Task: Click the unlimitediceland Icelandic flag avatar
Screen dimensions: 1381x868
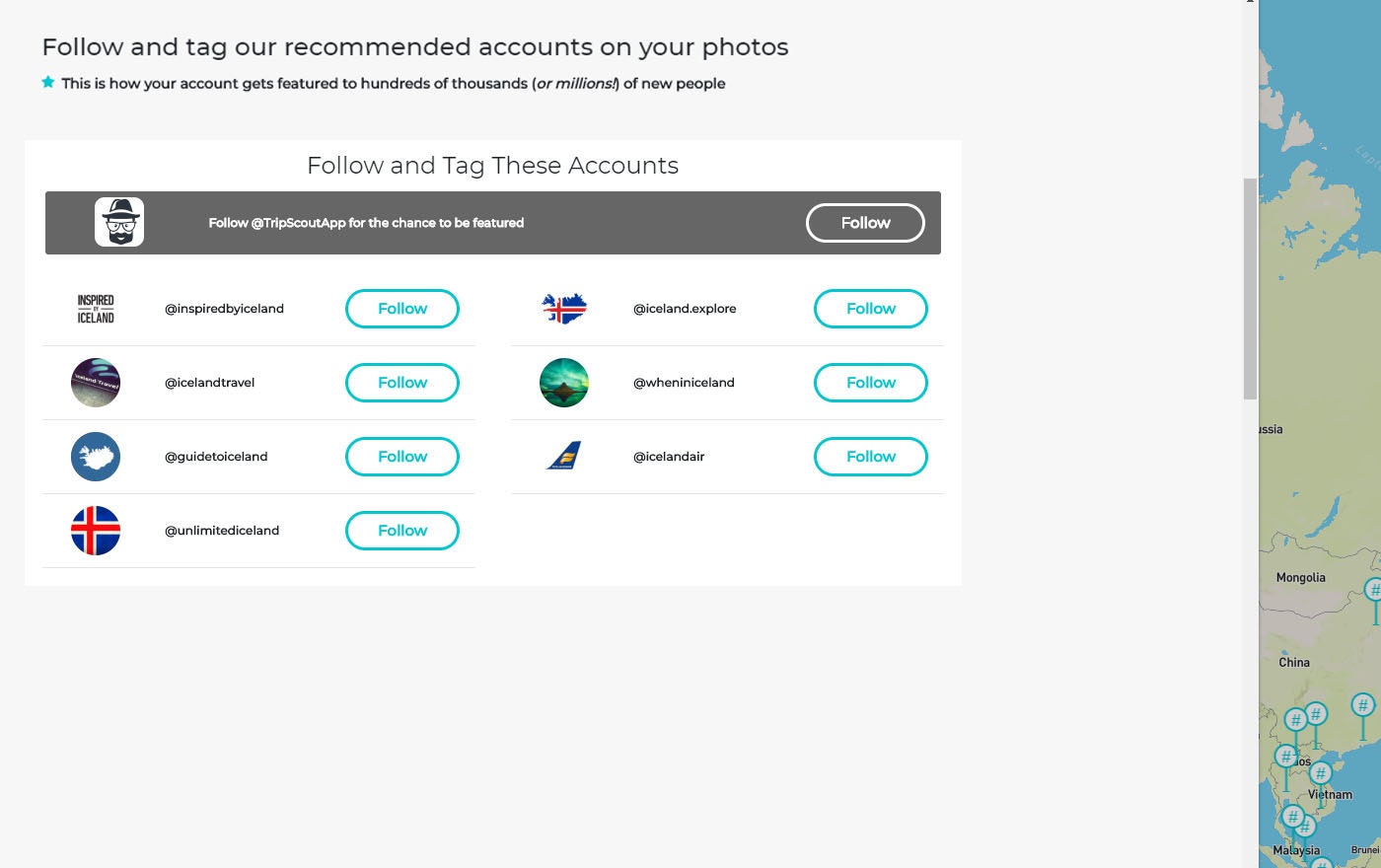Action: coord(96,530)
